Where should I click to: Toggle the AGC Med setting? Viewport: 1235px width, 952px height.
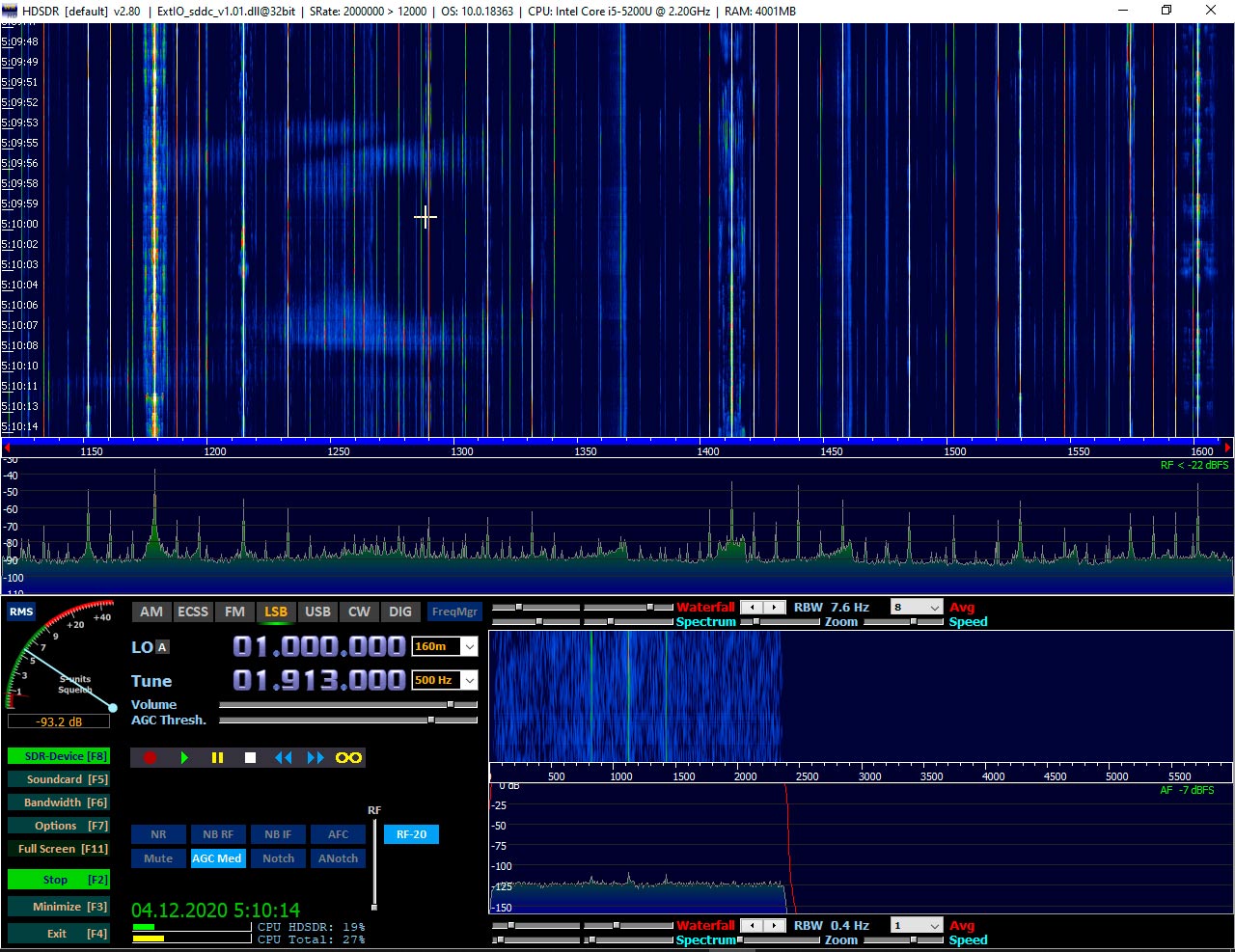[217, 858]
